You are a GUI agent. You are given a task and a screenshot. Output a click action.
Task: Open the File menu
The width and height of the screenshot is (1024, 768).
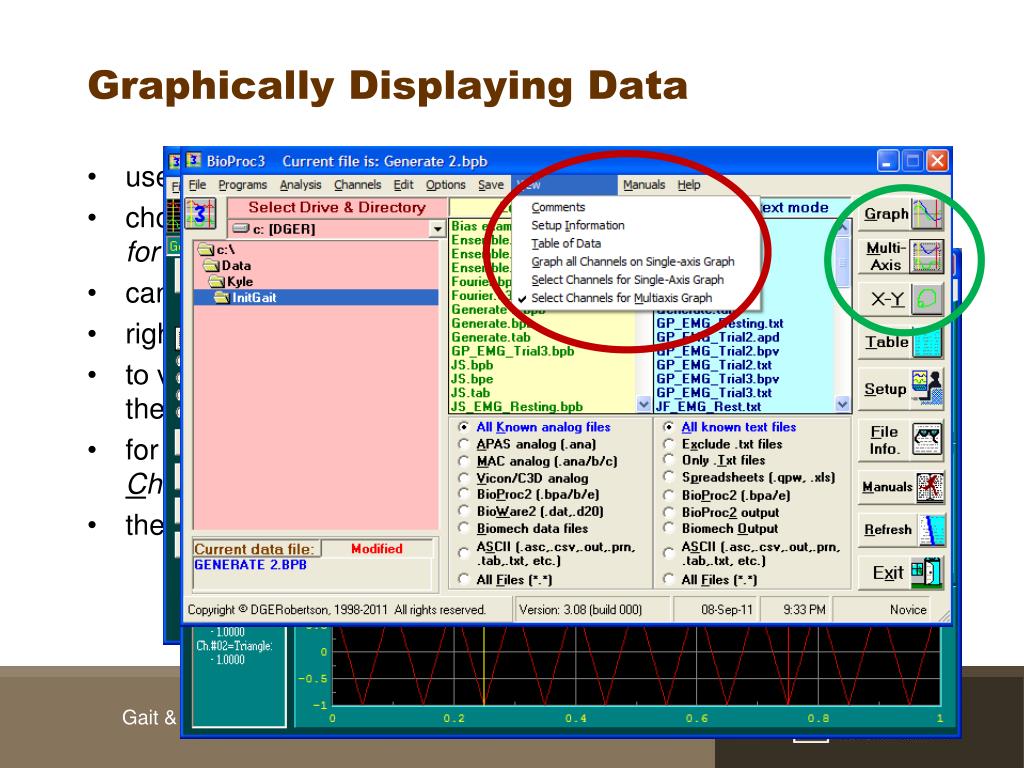[197, 185]
